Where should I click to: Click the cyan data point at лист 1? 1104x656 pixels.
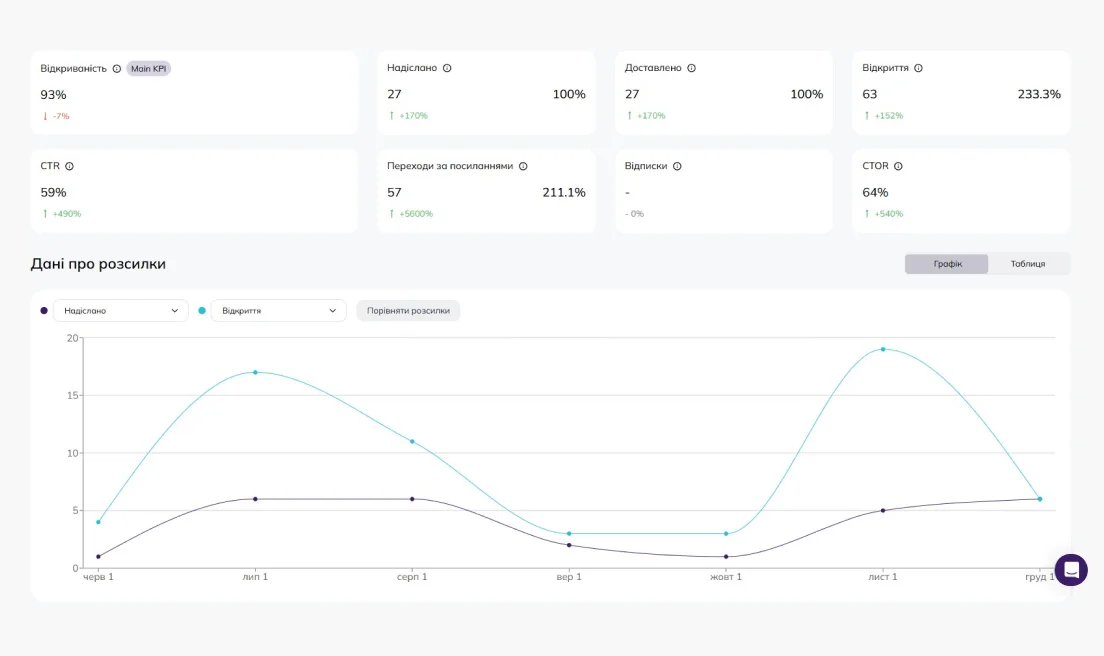coord(883,349)
